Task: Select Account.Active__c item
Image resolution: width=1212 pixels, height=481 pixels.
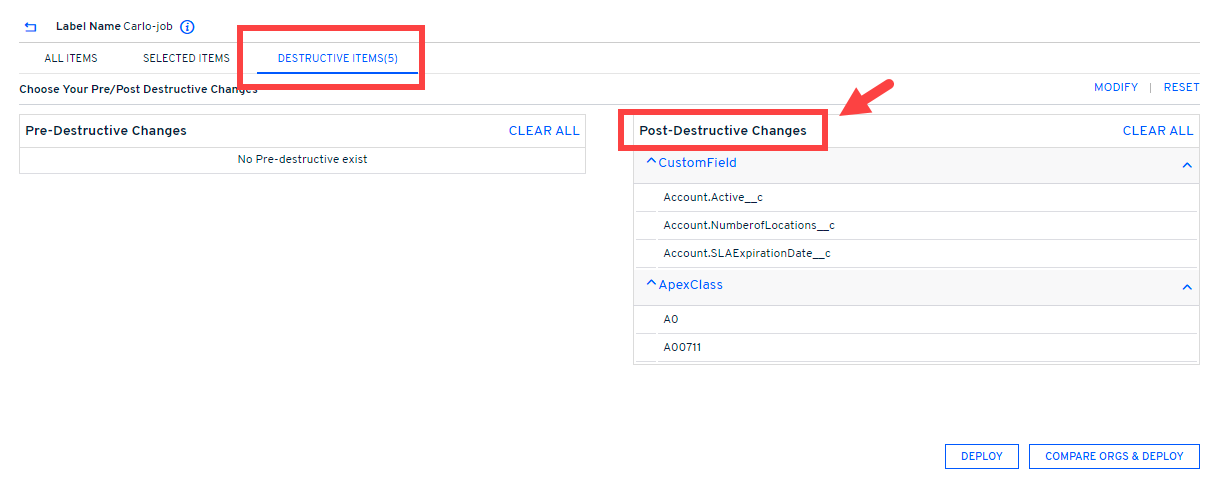Action: [713, 198]
